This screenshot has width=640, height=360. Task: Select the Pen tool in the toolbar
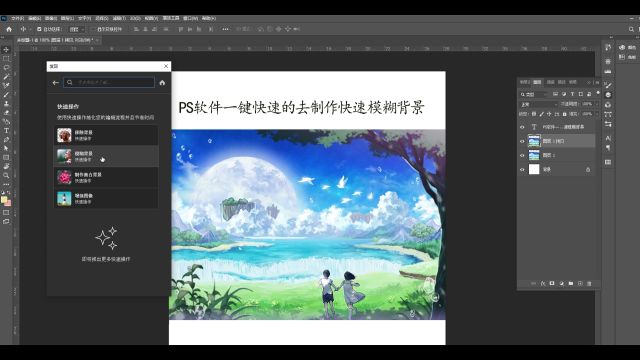[6, 140]
